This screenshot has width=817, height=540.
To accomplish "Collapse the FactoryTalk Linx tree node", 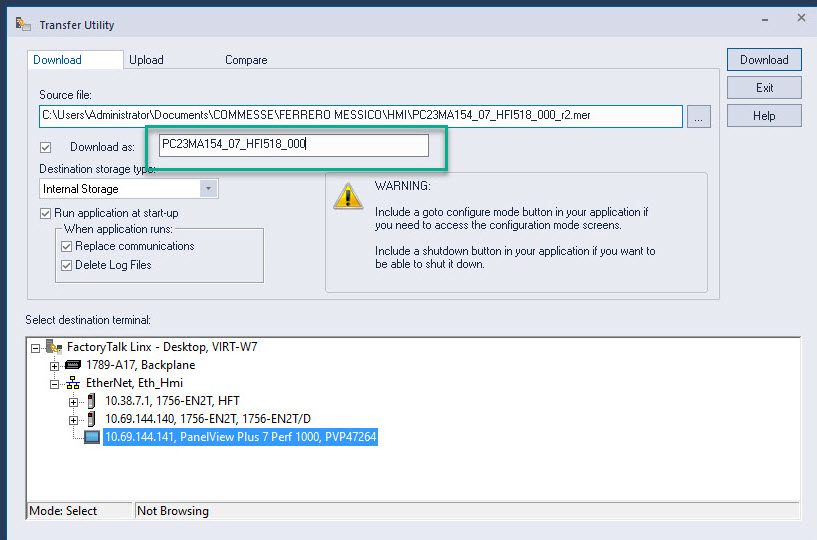I will click(36, 347).
